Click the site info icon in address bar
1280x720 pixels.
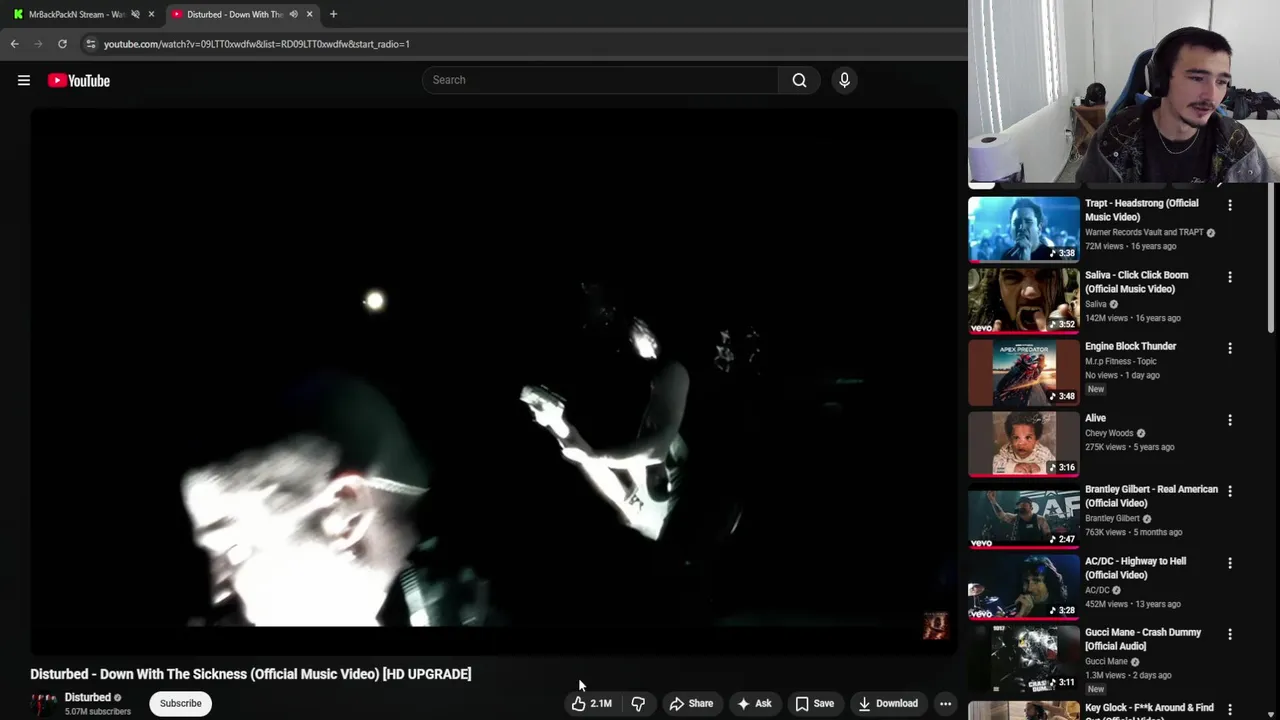(x=91, y=44)
